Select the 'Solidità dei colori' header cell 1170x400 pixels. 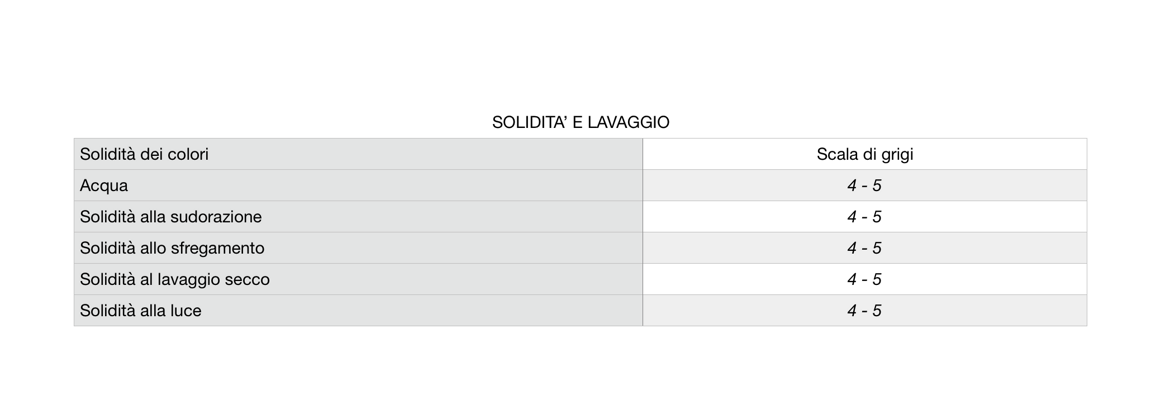pos(145,155)
